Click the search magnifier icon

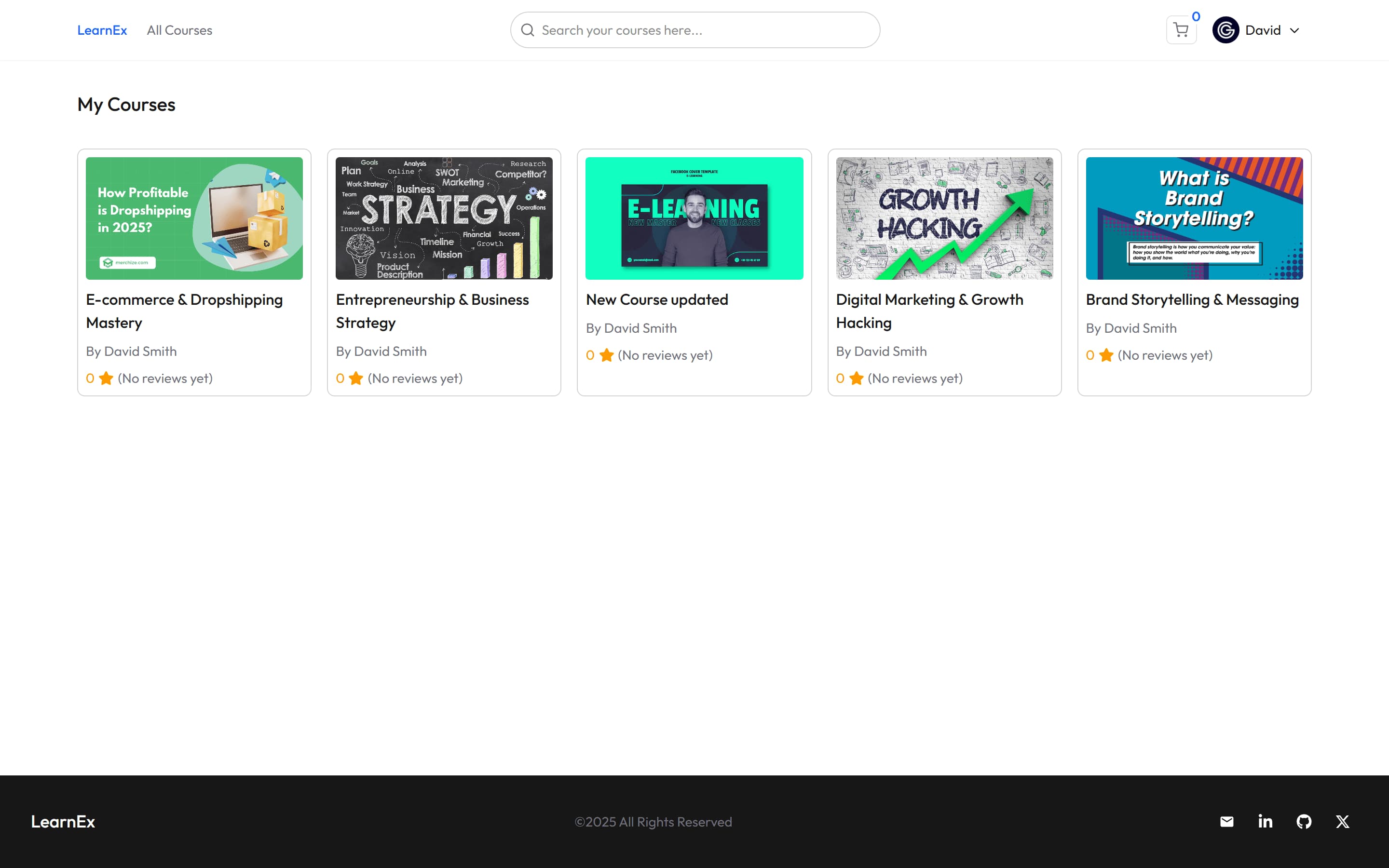pyautogui.click(x=528, y=30)
